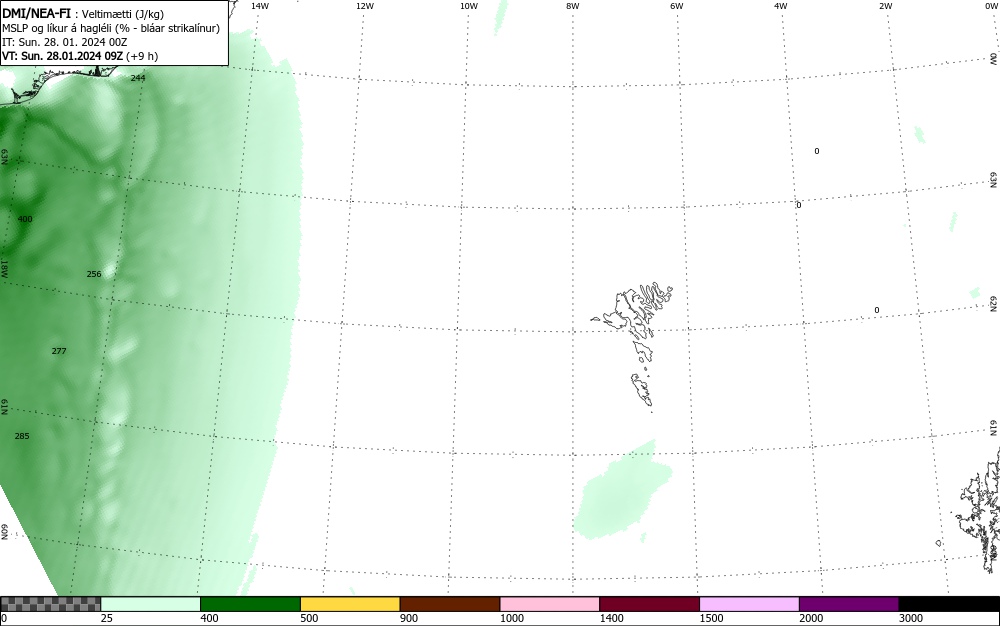1000x626 pixels.
Task: Click the 3000 tick label on the legend
Action: (911, 618)
